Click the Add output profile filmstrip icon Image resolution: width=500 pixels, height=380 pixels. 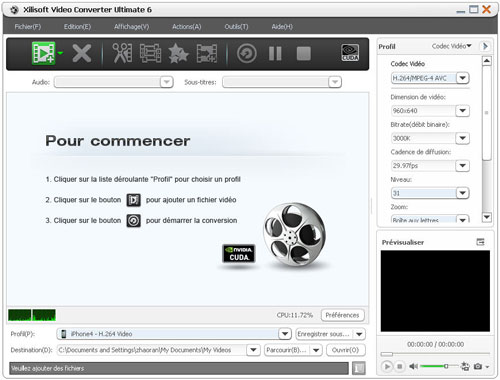[x=207, y=53]
